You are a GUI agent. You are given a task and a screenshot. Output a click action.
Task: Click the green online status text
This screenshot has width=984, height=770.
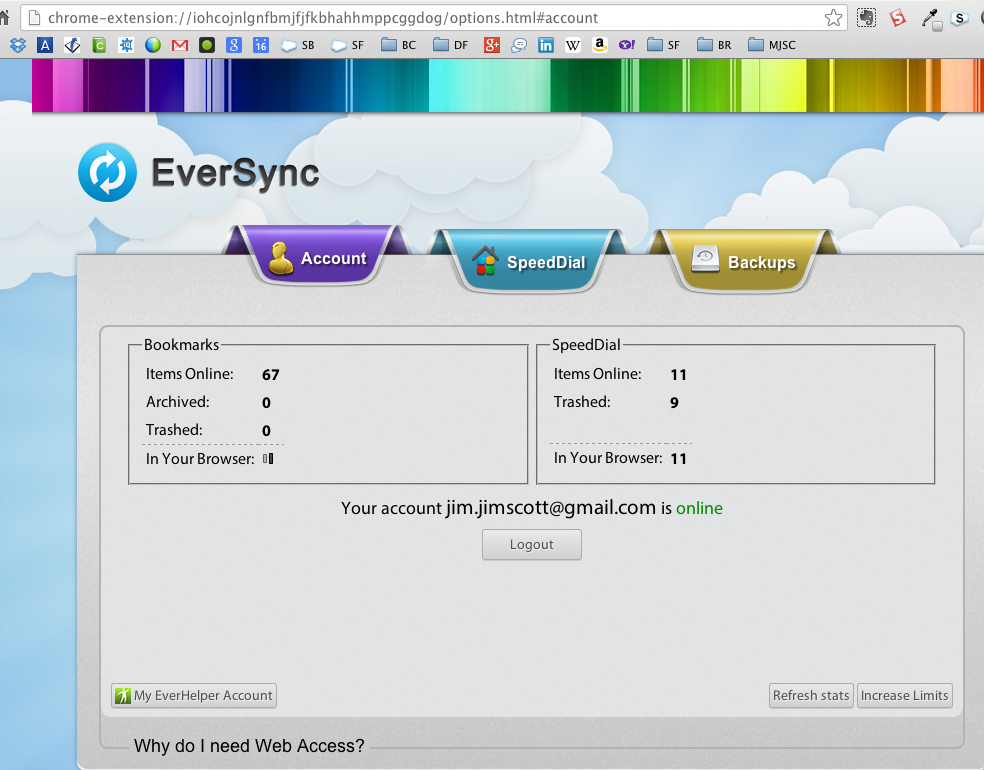699,508
